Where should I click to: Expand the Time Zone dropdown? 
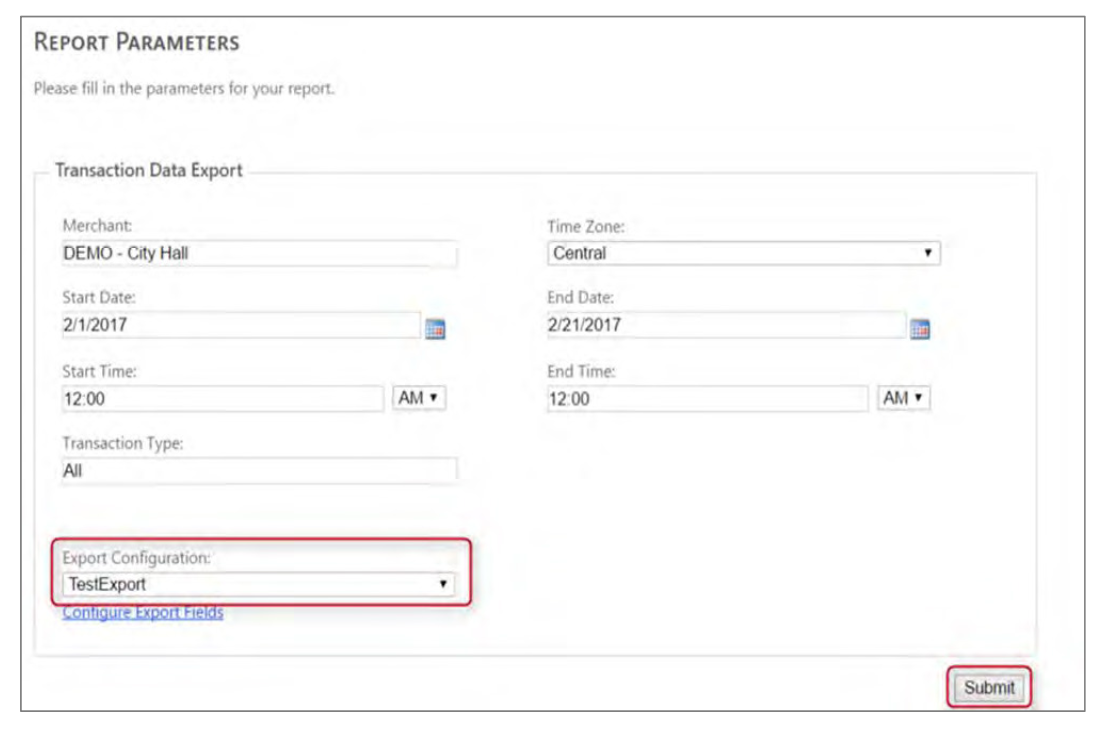(743, 254)
